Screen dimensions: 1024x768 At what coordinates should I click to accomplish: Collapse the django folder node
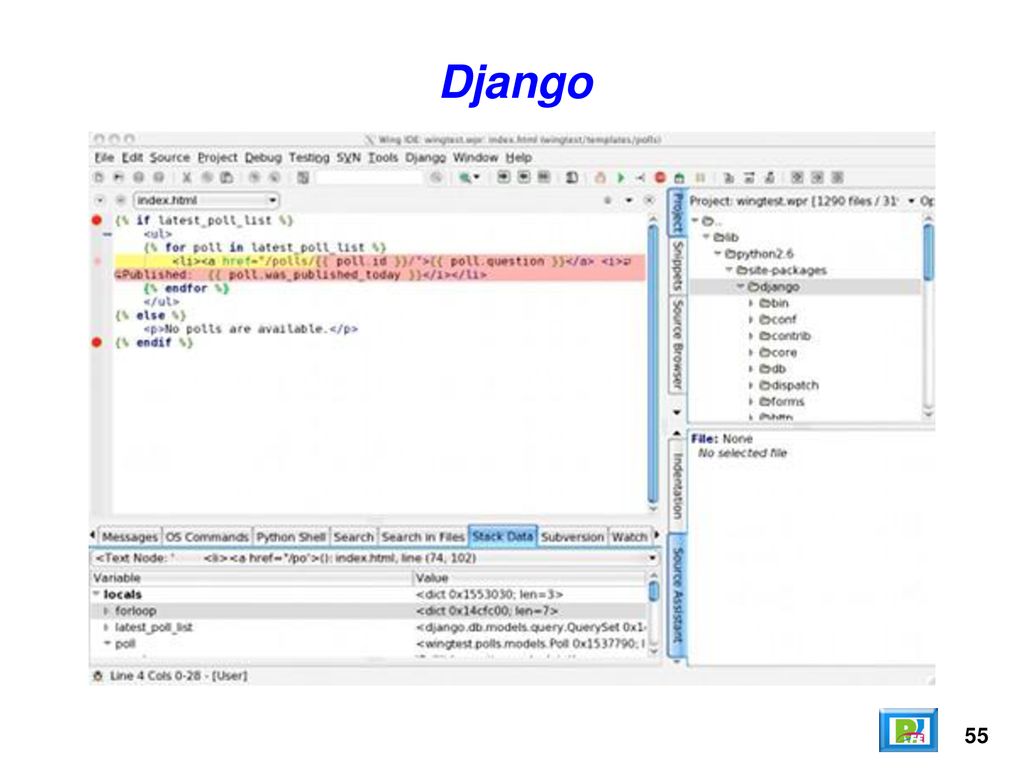click(x=741, y=287)
